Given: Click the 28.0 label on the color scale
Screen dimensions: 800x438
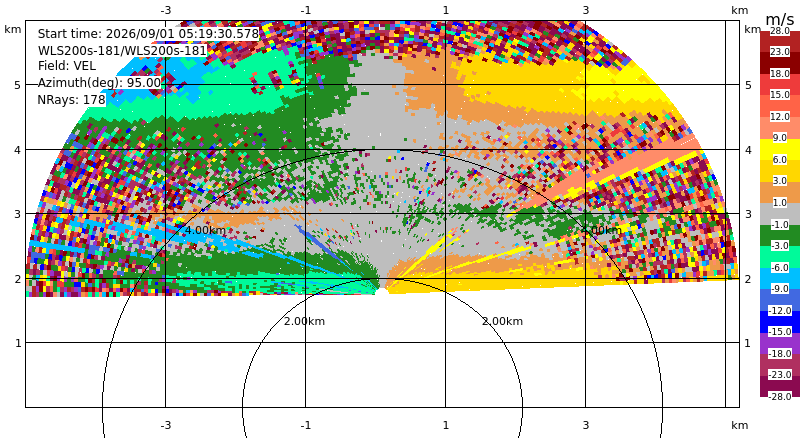Looking at the screenshot, I should point(780,31).
